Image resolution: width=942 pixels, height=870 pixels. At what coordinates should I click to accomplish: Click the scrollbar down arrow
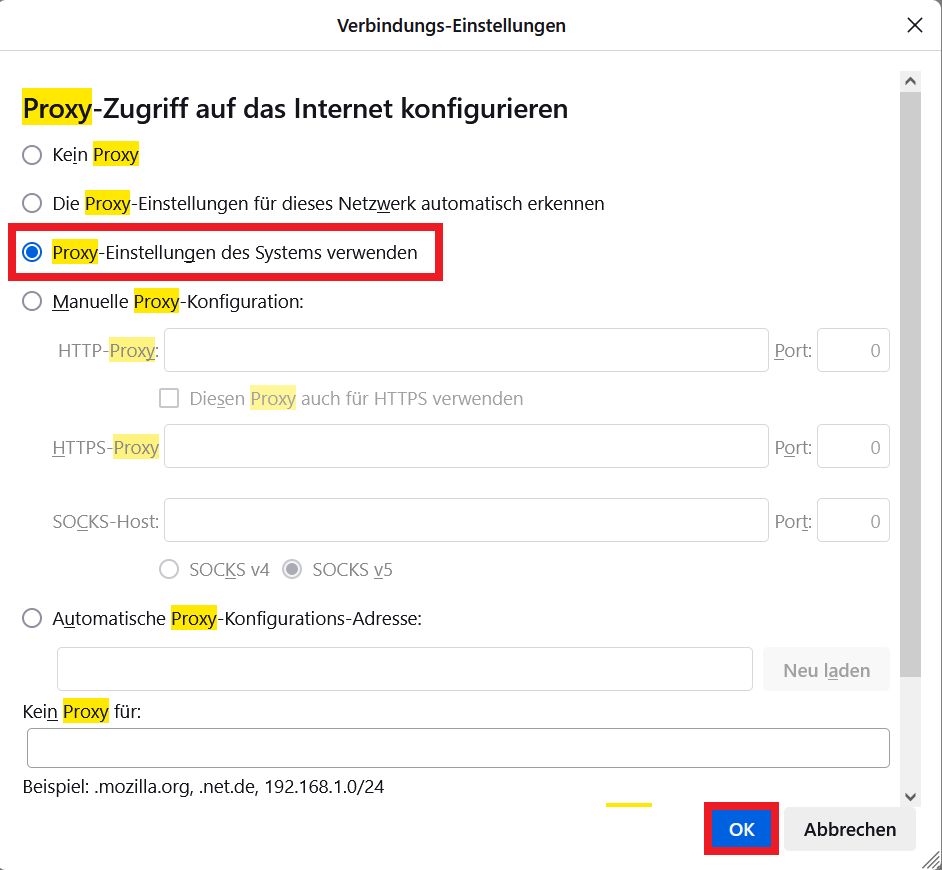(910, 796)
